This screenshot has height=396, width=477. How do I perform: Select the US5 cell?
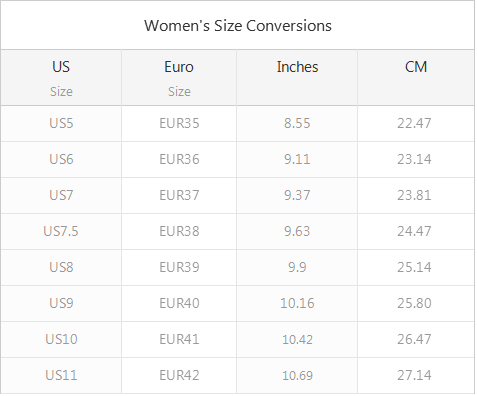[61, 123]
